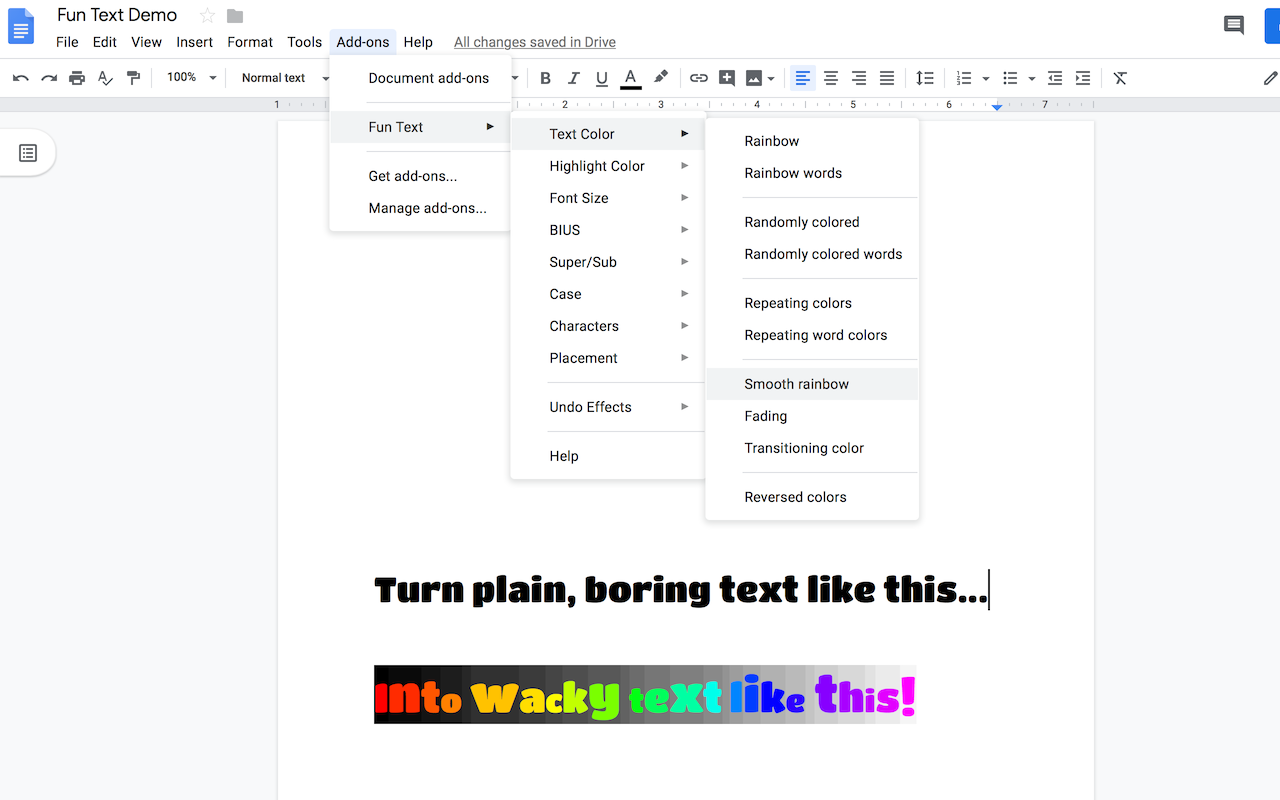Click the decrease indent icon
1280x800 pixels.
tap(1054, 78)
